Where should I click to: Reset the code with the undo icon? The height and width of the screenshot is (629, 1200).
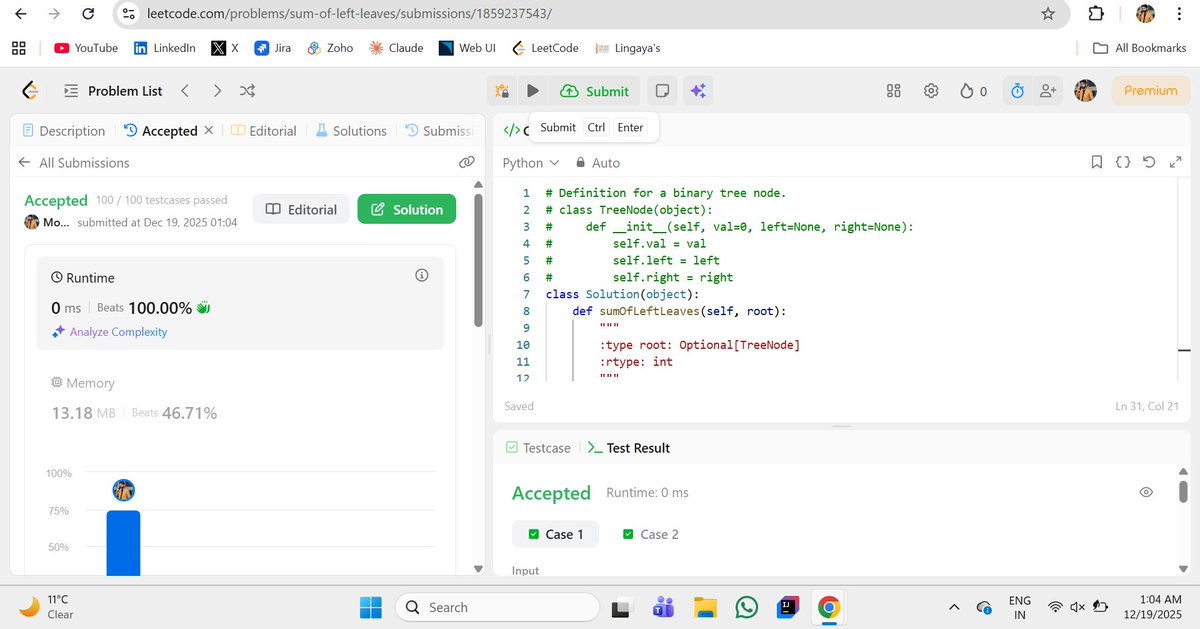click(x=1148, y=161)
